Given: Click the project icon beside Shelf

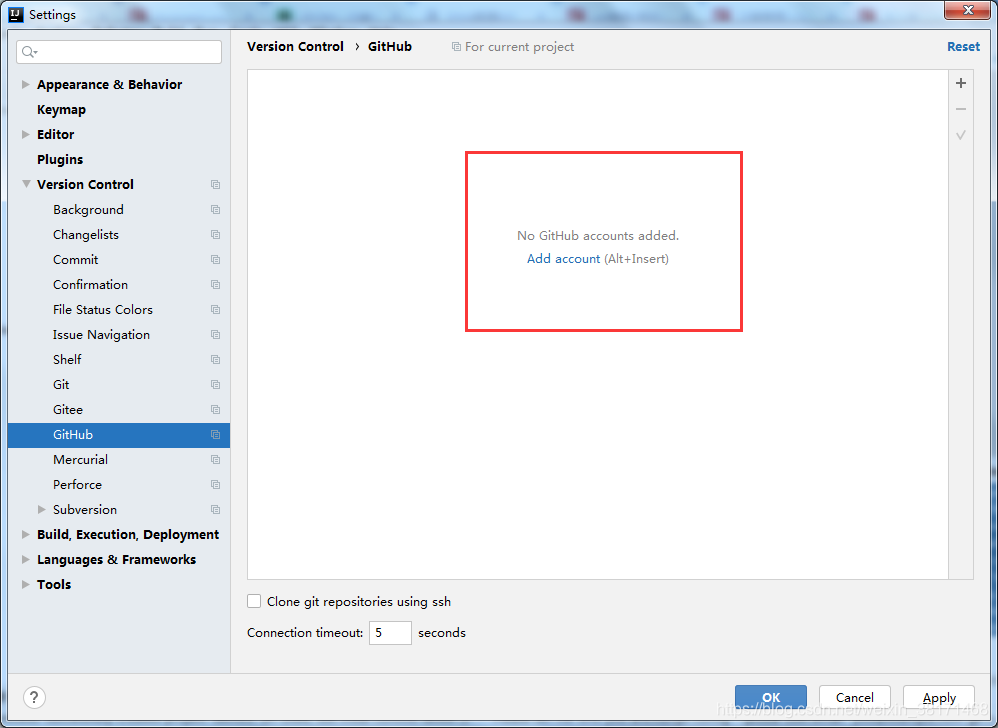Looking at the screenshot, I should (215, 360).
